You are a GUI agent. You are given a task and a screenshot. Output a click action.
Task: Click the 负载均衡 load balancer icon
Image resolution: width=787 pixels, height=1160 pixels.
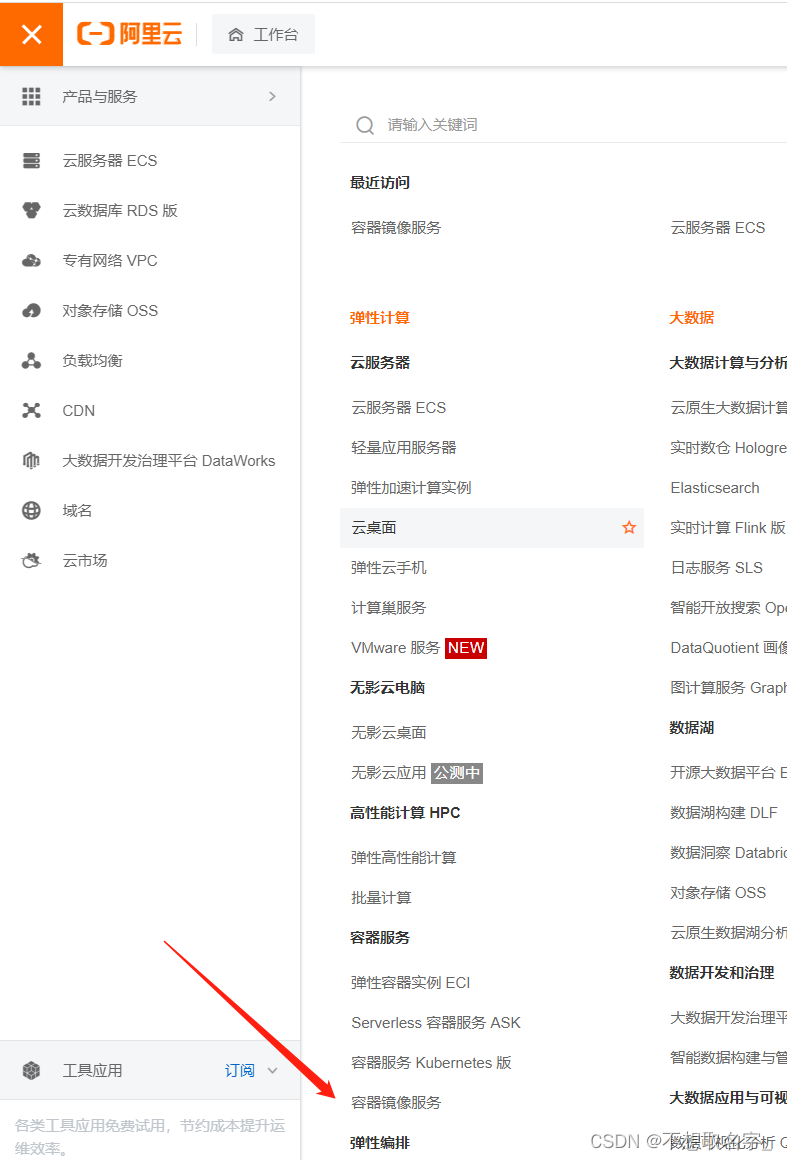(x=31, y=360)
